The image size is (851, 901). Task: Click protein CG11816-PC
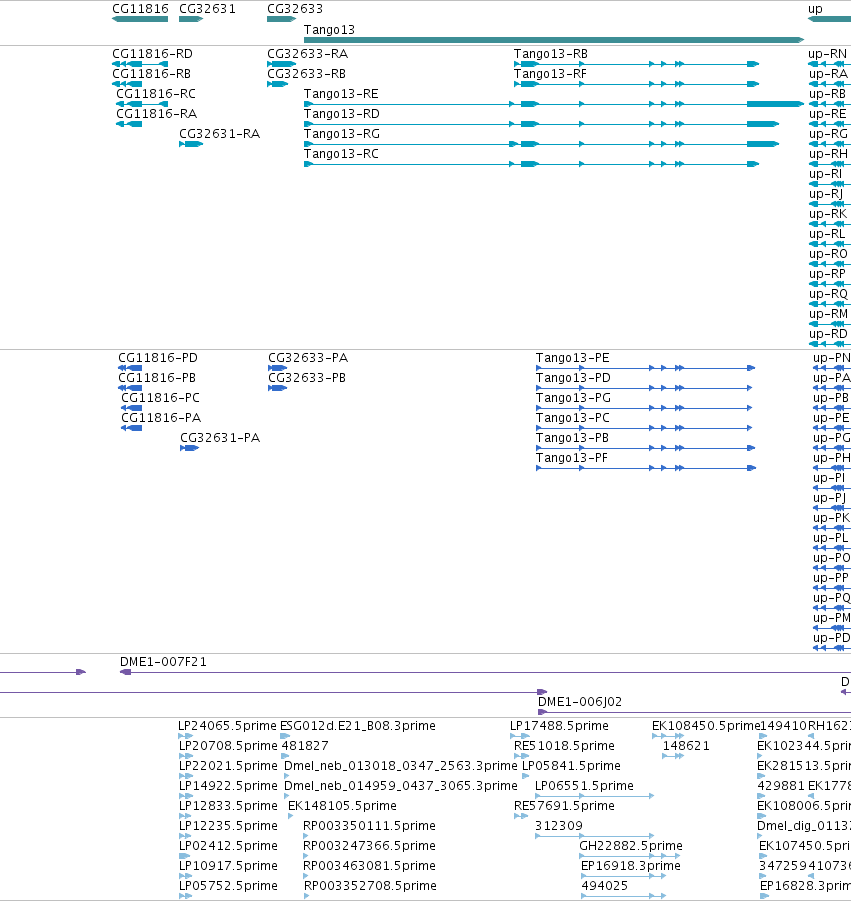coord(160,398)
